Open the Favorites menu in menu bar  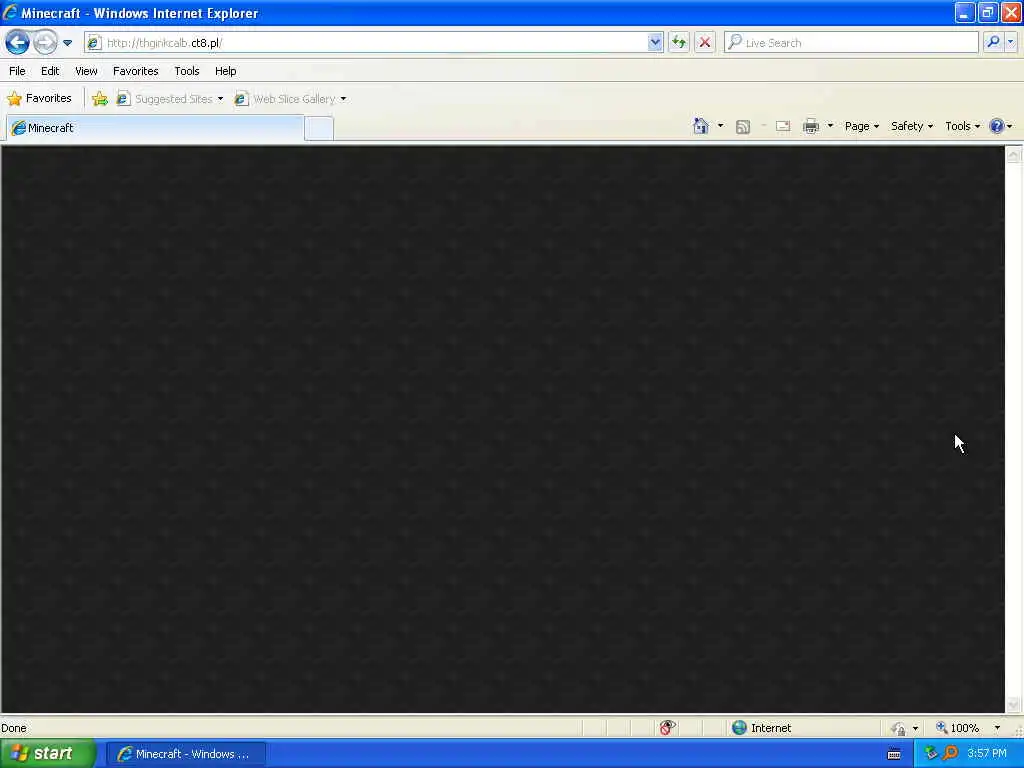tap(135, 71)
